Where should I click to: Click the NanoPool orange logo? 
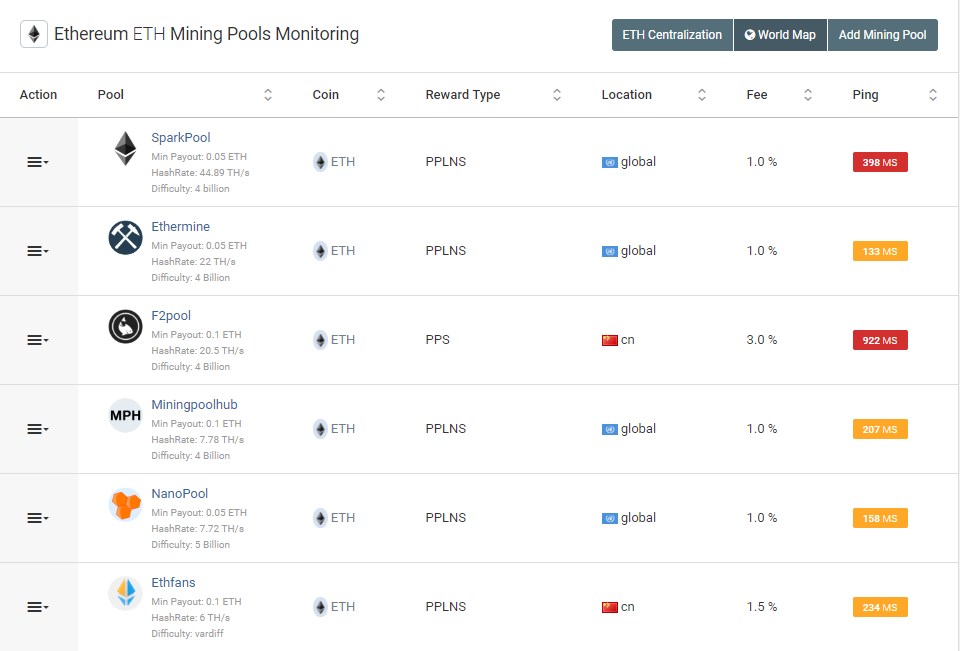(x=124, y=504)
